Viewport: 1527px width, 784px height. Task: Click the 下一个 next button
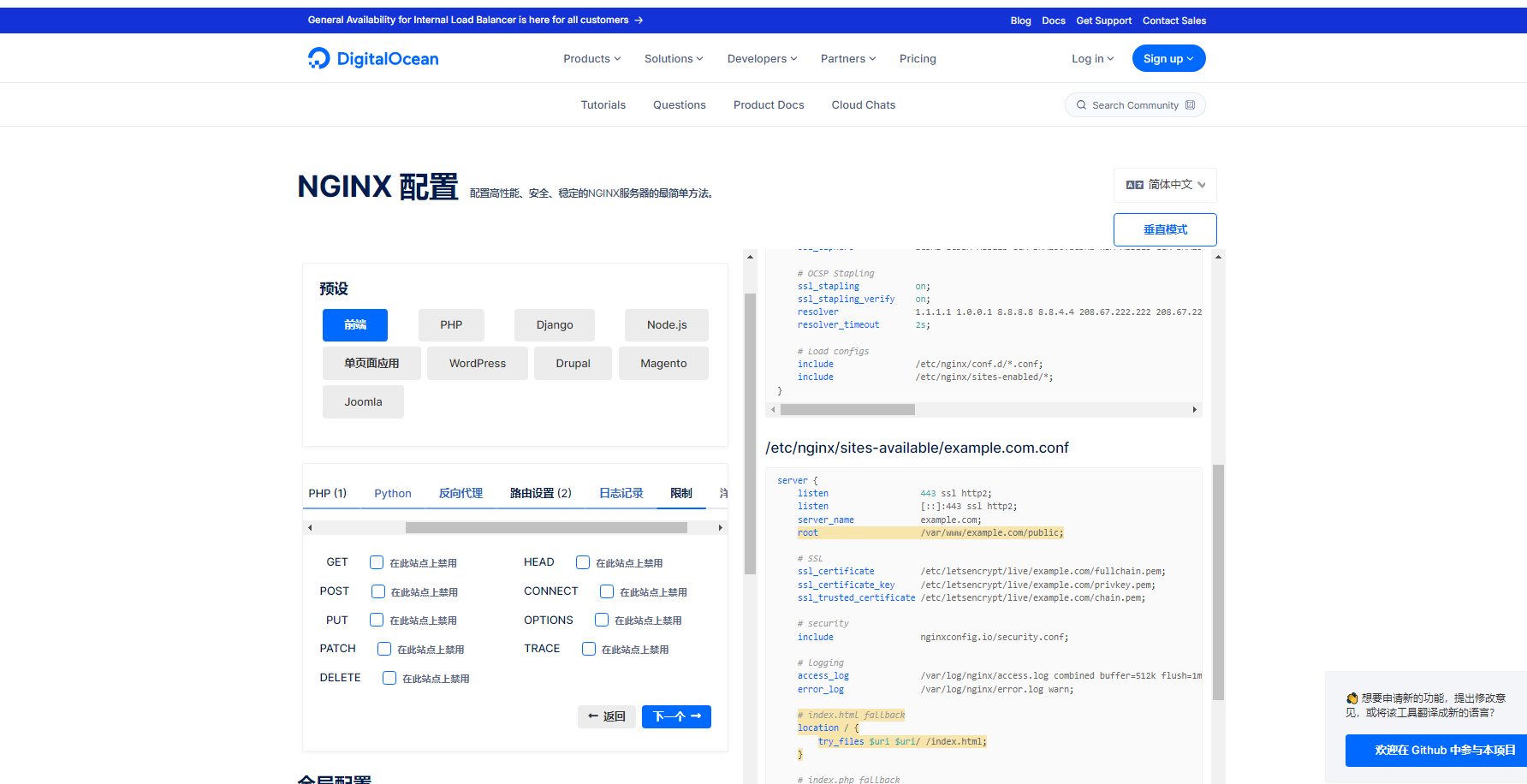pos(676,716)
